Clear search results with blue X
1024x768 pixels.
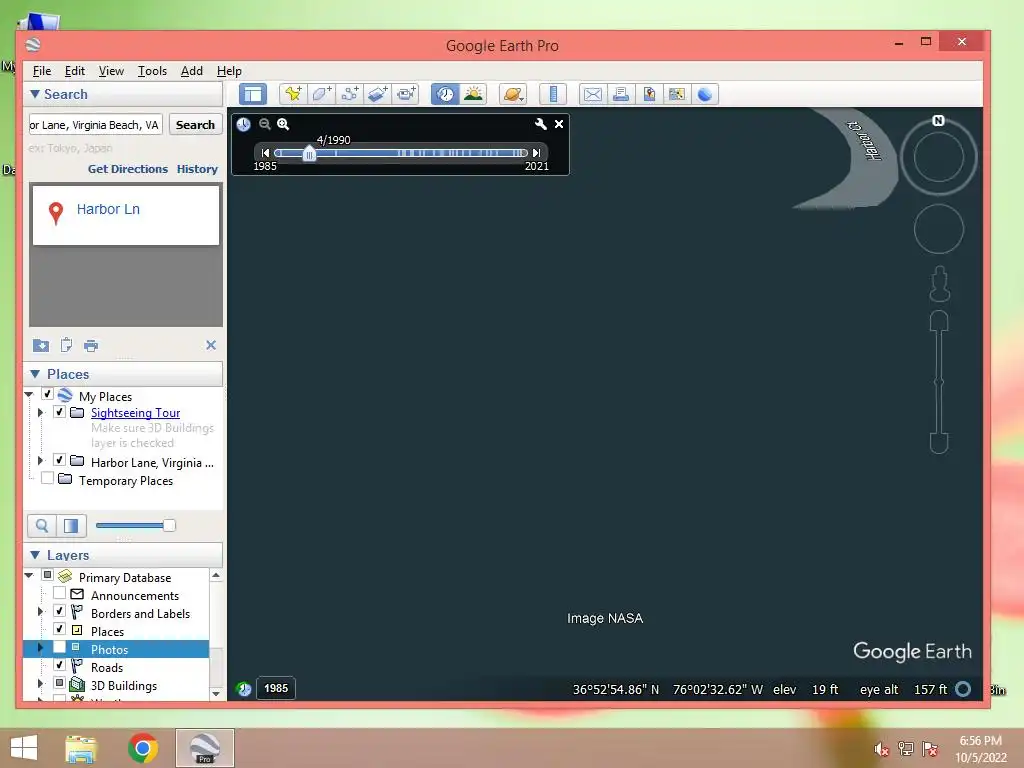pyautogui.click(x=211, y=345)
